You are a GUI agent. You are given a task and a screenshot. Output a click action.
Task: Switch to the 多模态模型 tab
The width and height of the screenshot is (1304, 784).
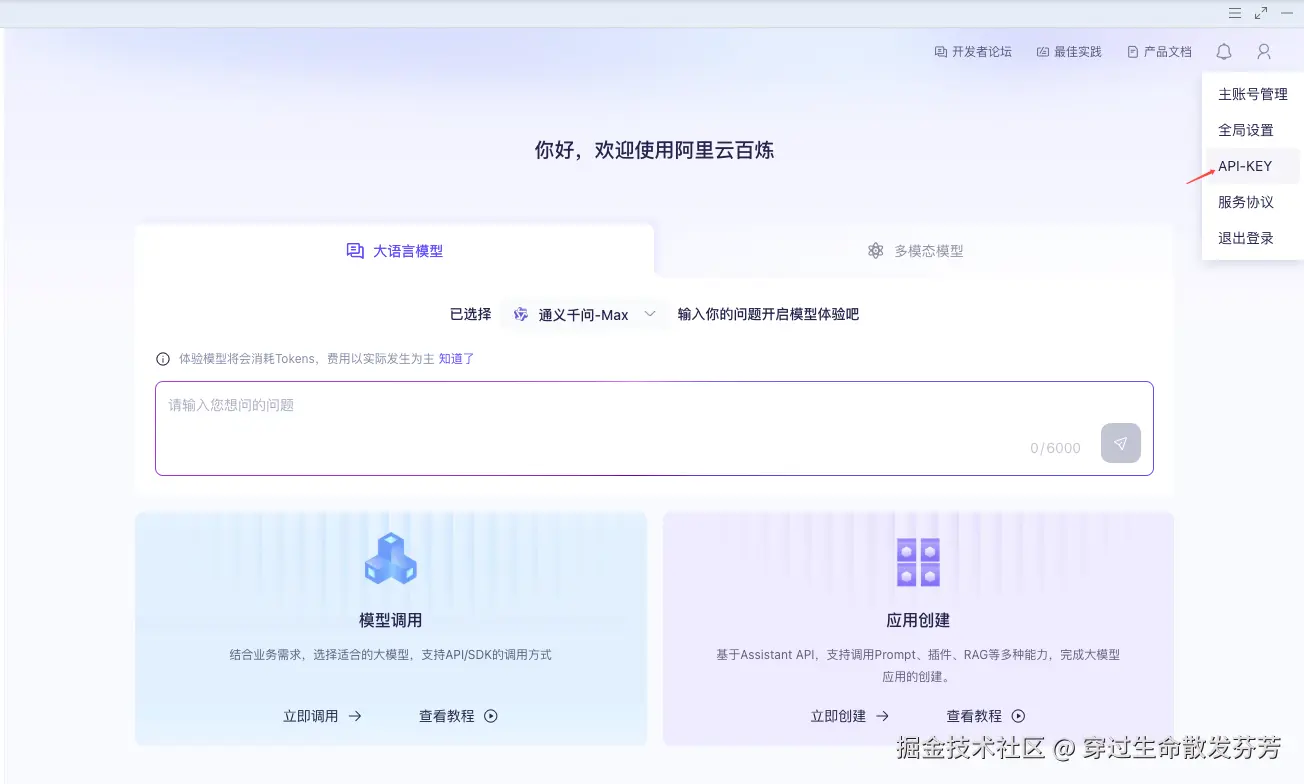[915, 251]
